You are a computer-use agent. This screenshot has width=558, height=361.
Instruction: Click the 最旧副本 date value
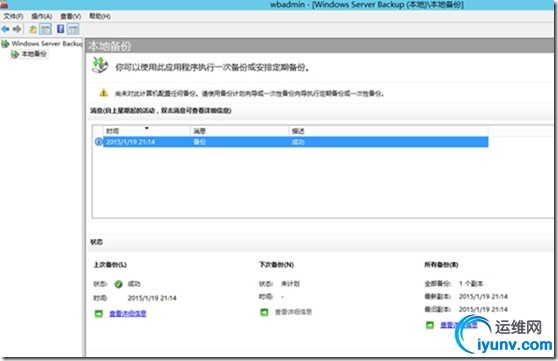483,309
